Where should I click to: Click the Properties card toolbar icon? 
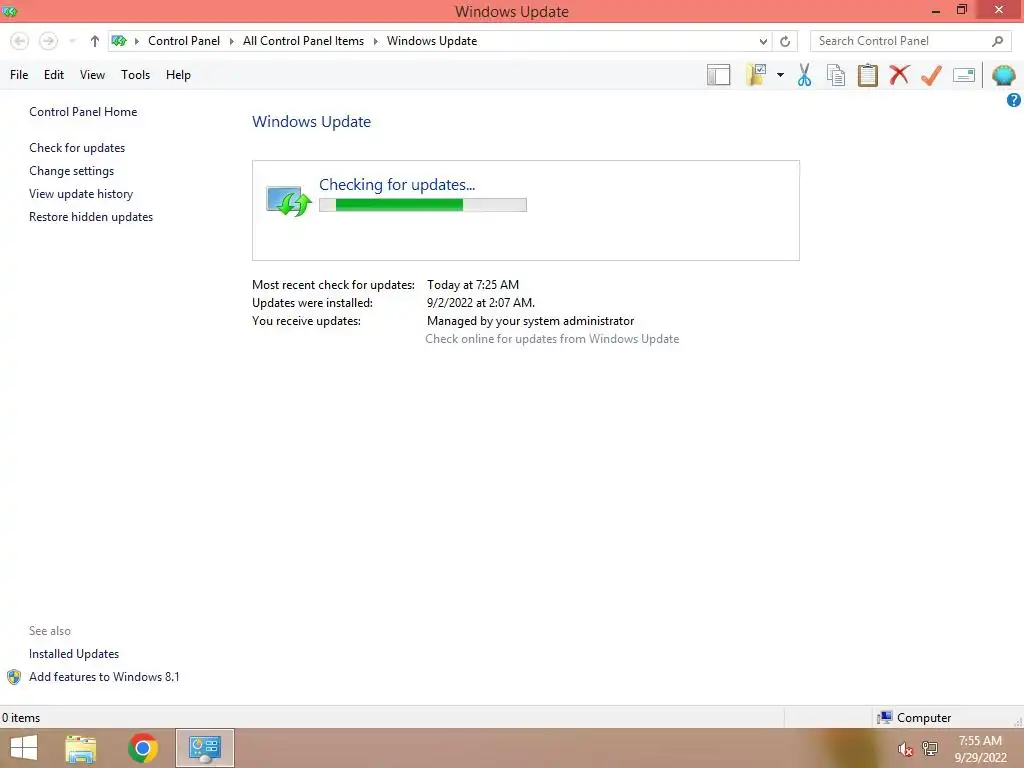[x=964, y=75]
